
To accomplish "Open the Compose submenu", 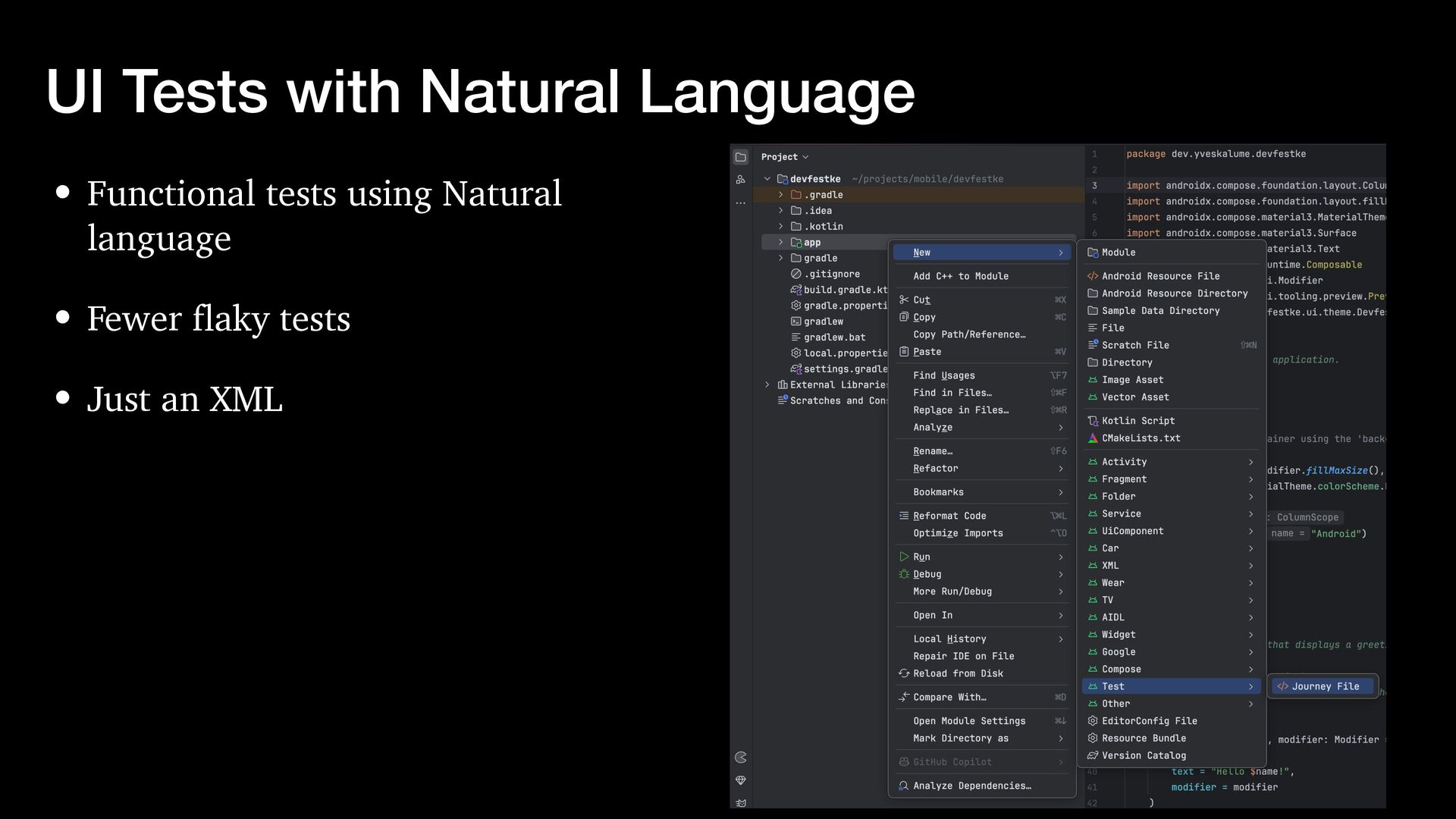I will (1121, 669).
